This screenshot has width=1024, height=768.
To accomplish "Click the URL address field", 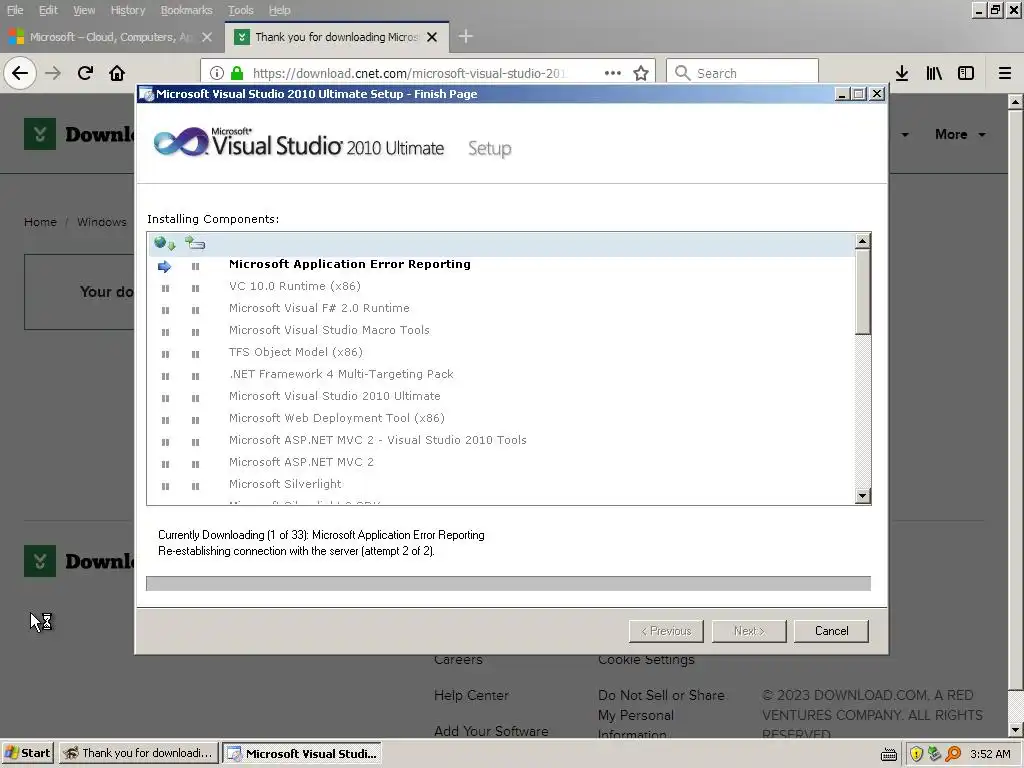I will pyautogui.click(x=409, y=73).
